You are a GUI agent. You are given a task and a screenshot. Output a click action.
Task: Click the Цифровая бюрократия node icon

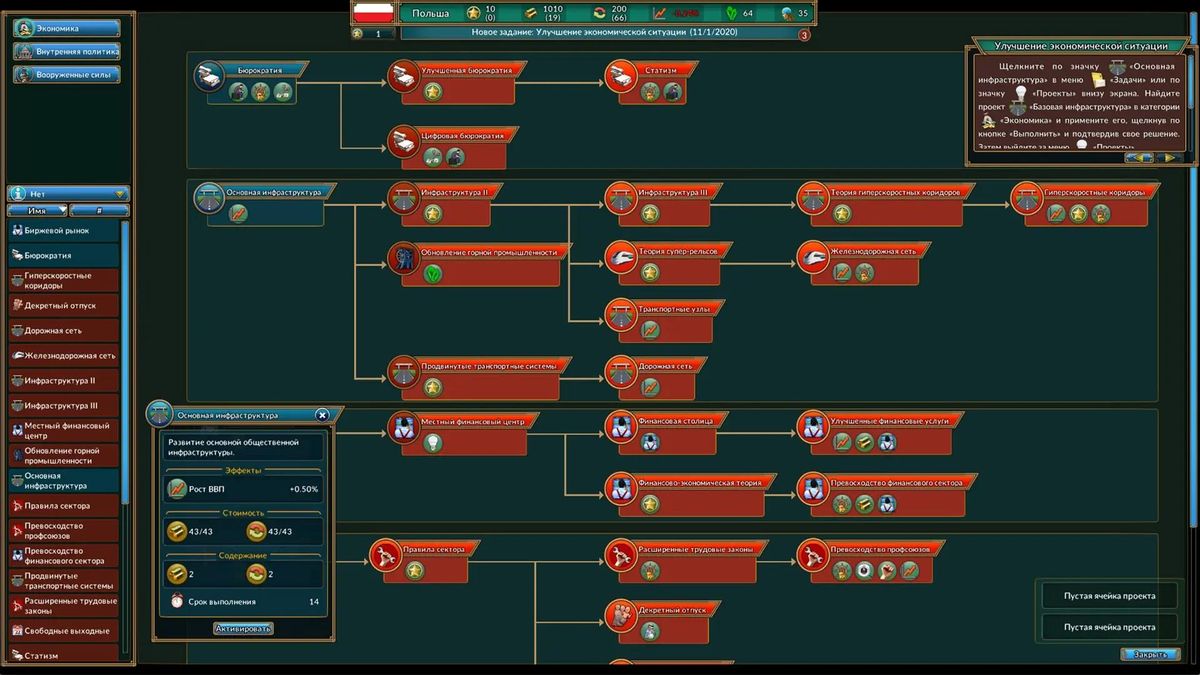403,141
